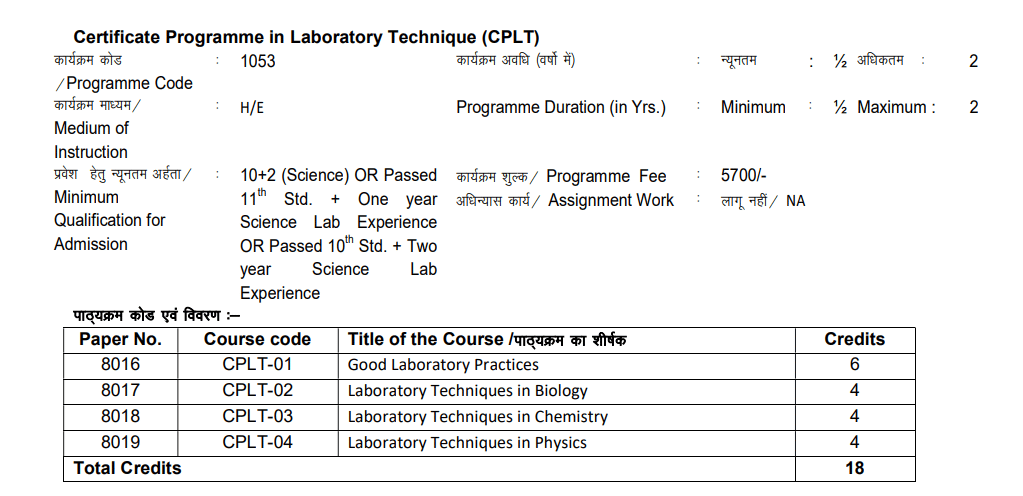The width and height of the screenshot is (1023, 496).
Task: Click paper number 8019
Action: (x=120, y=442)
